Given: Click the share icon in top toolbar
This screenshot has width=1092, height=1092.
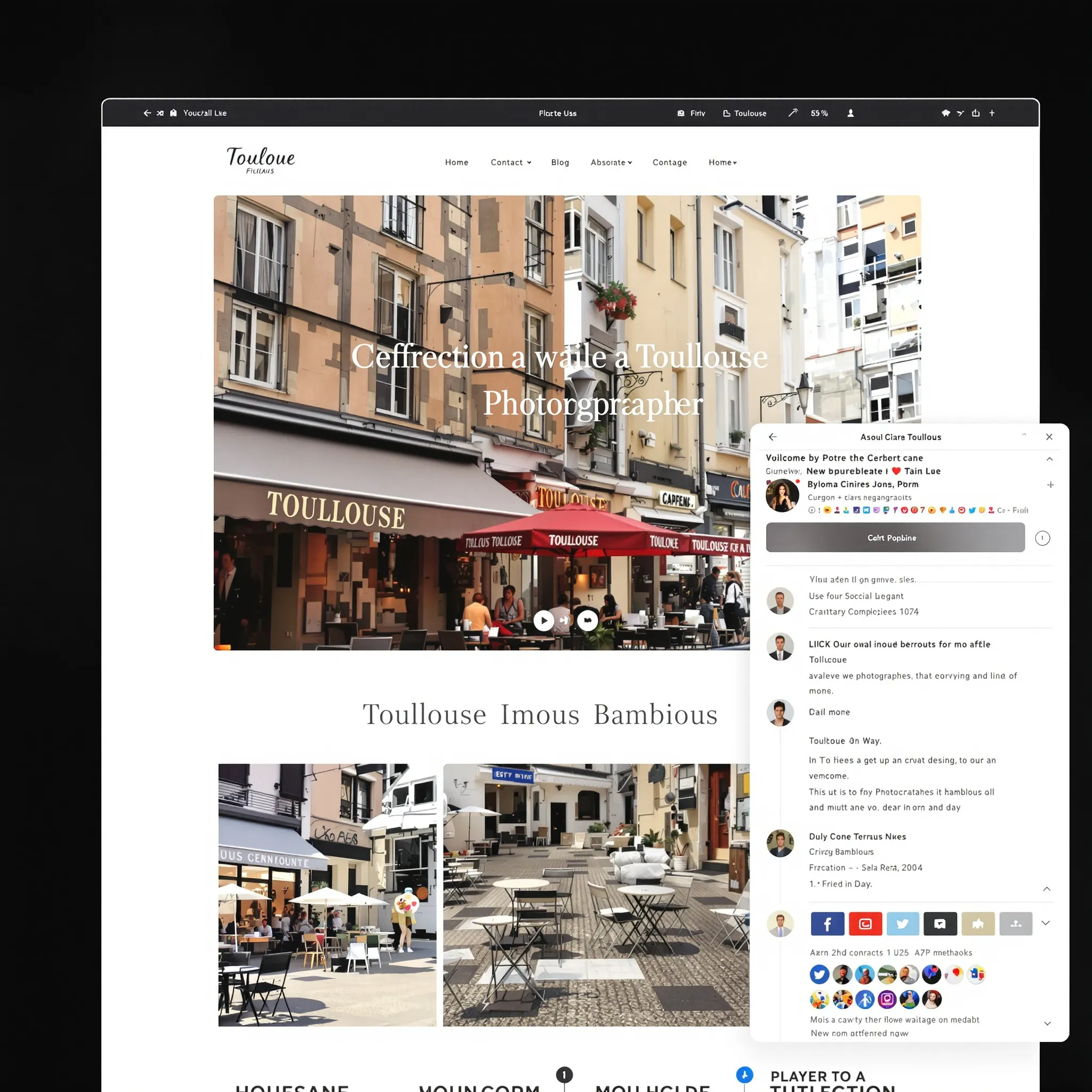Looking at the screenshot, I should pos(976,113).
